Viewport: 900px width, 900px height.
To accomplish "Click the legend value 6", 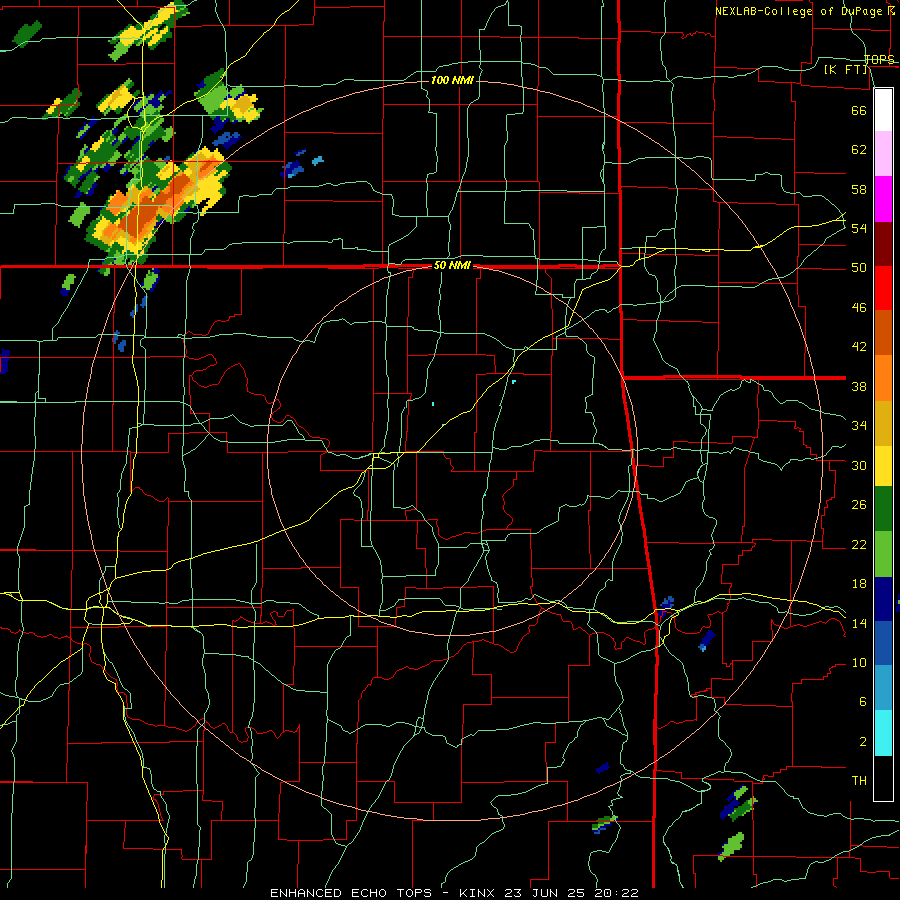I will (x=862, y=702).
